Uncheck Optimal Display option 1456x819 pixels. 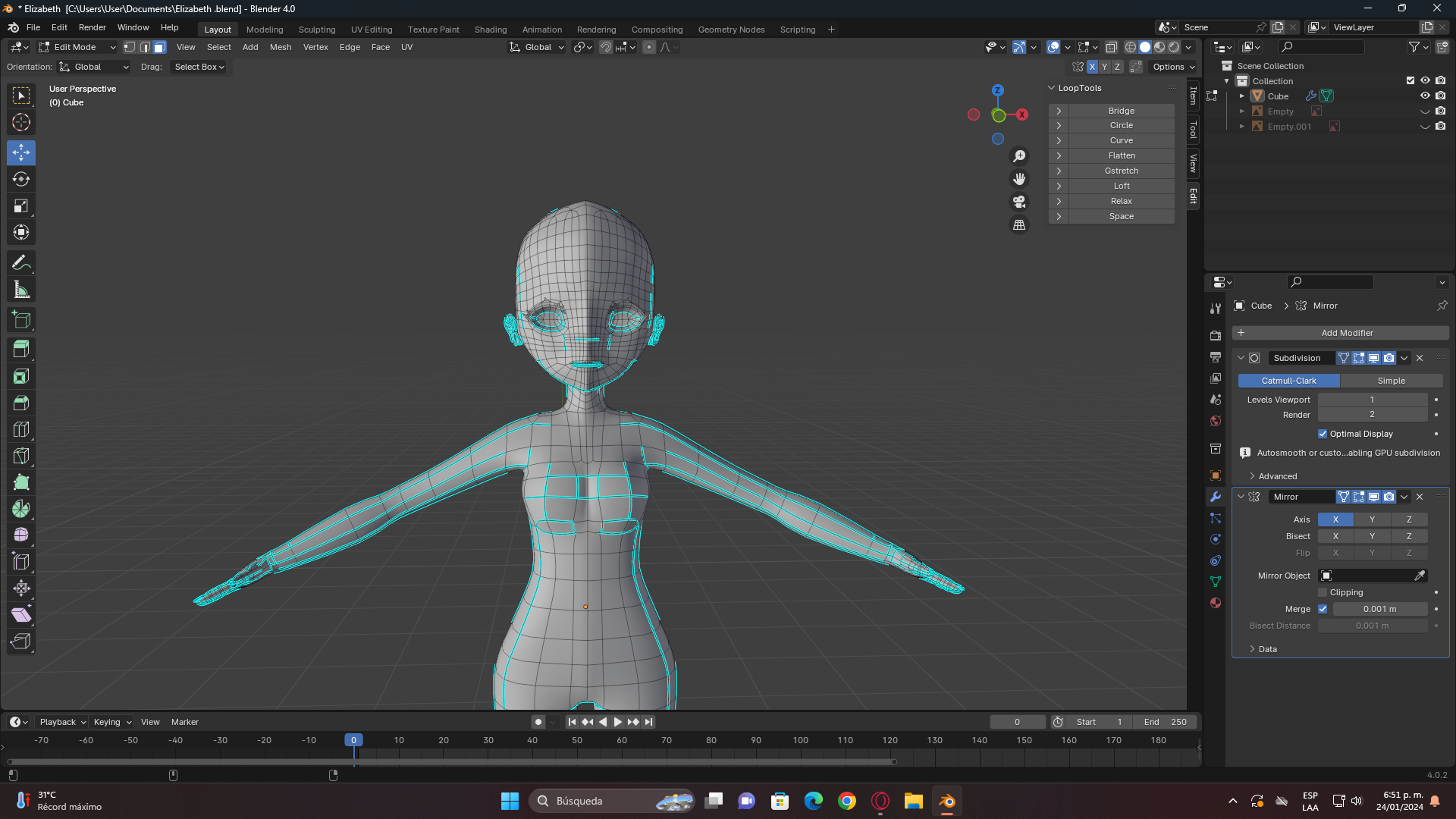click(1323, 434)
